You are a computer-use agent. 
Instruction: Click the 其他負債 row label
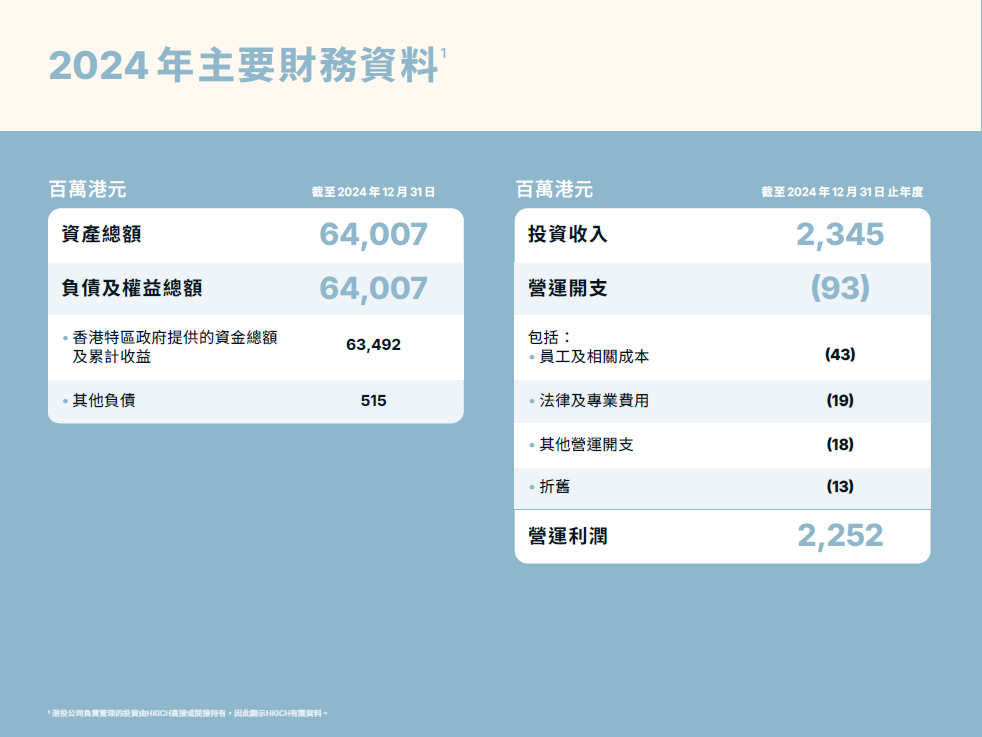pyautogui.click(x=104, y=401)
